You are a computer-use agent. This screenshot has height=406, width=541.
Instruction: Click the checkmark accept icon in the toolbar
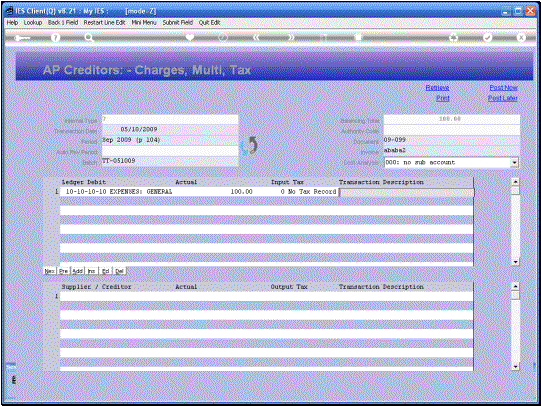tap(487, 38)
